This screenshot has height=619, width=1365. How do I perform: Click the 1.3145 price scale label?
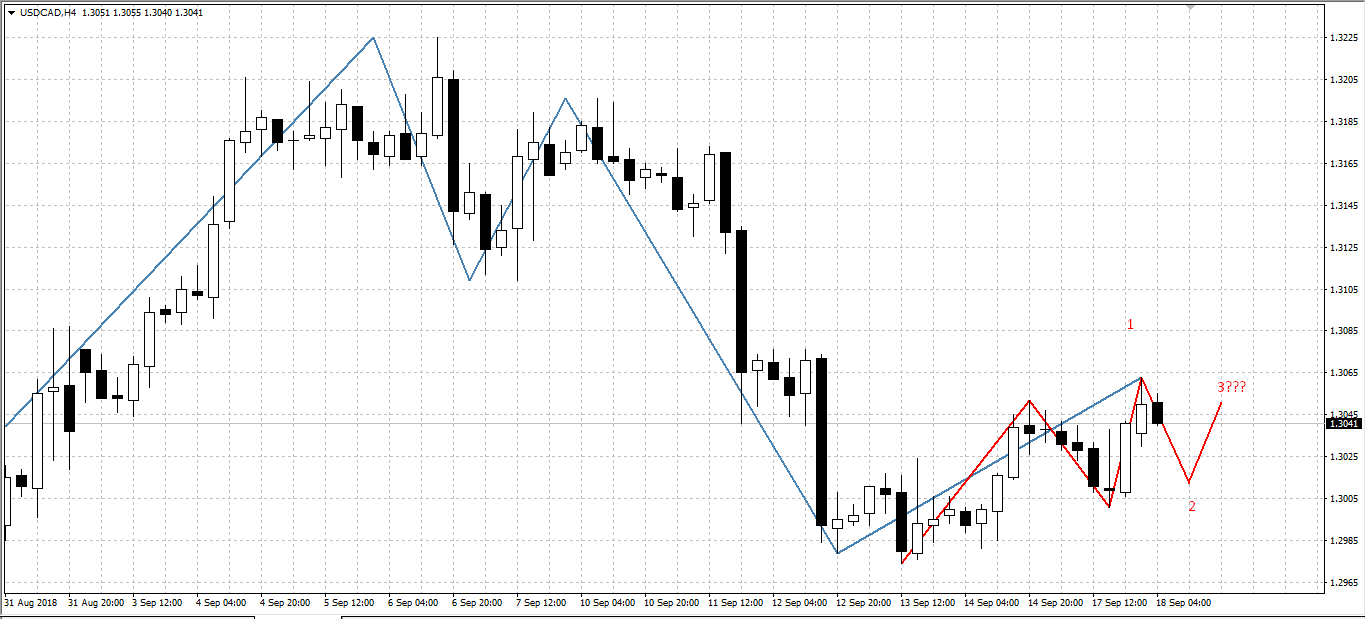(x=1343, y=206)
